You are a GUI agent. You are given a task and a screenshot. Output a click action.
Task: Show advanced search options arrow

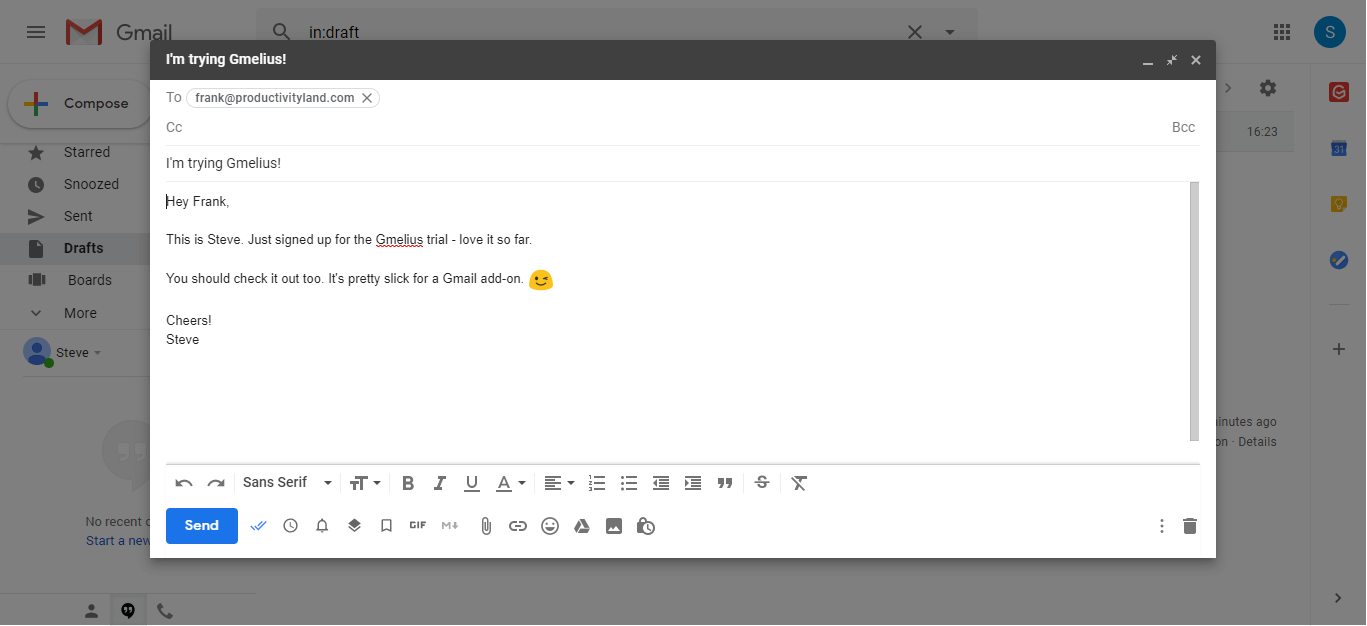pyautogui.click(x=950, y=32)
